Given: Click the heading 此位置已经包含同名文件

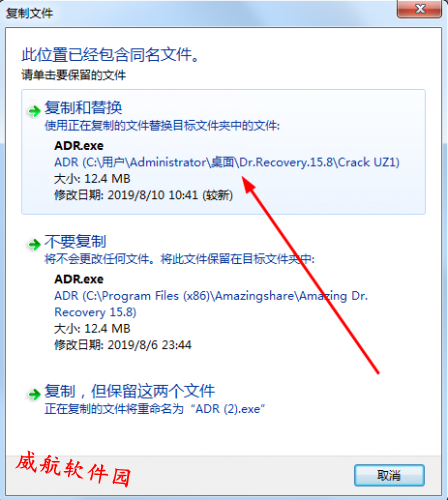Looking at the screenshot, I should pyautogui.click(x=111, y=55).
